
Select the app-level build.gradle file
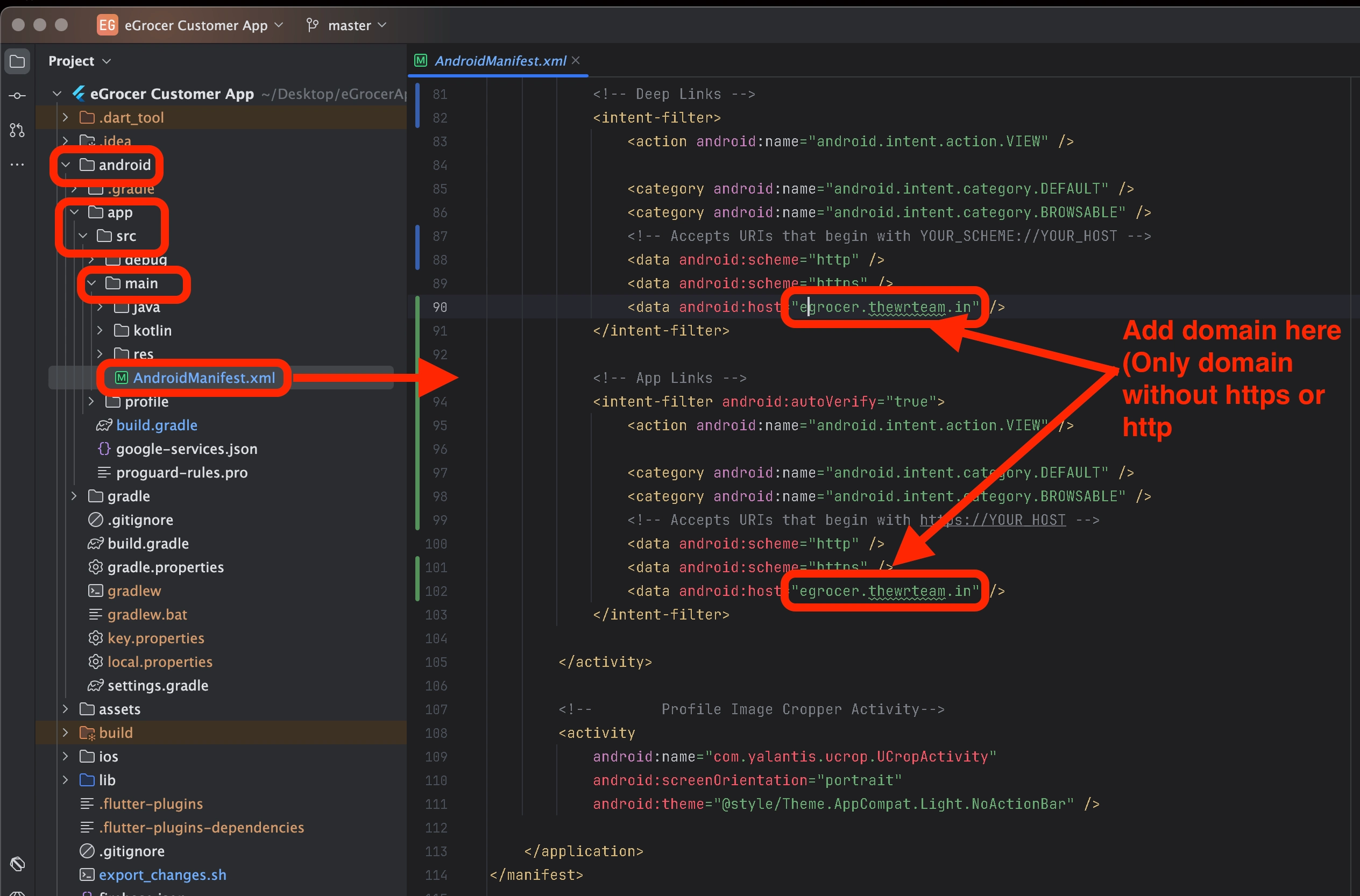[157, 425]
